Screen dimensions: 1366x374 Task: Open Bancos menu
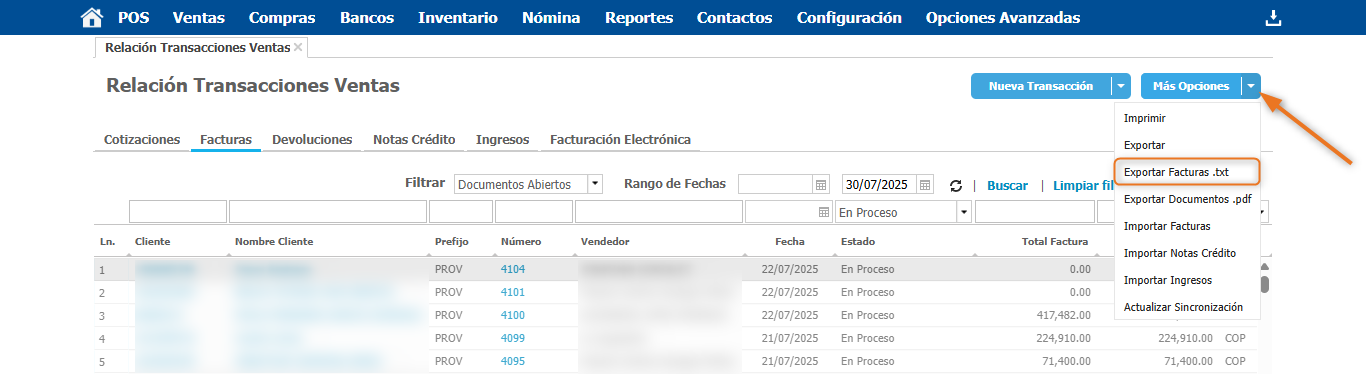tap(367, 18)
